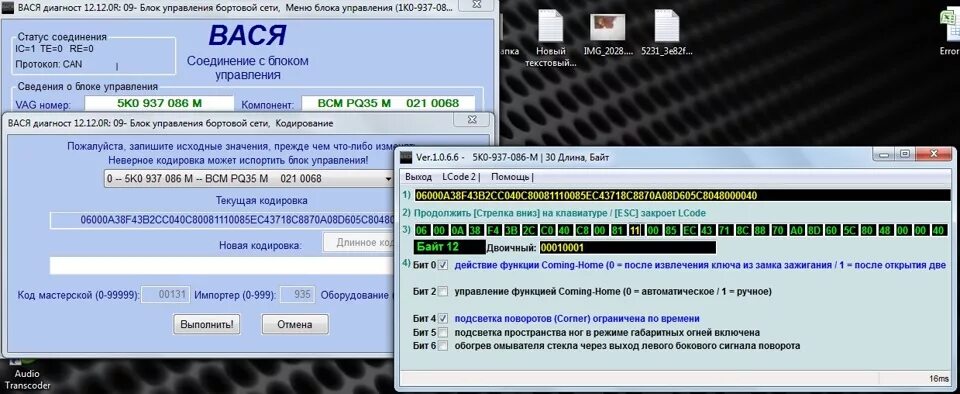Select byte cell 85
The width and height of the screenshot is (960, 394).
[x=672, y=230]
